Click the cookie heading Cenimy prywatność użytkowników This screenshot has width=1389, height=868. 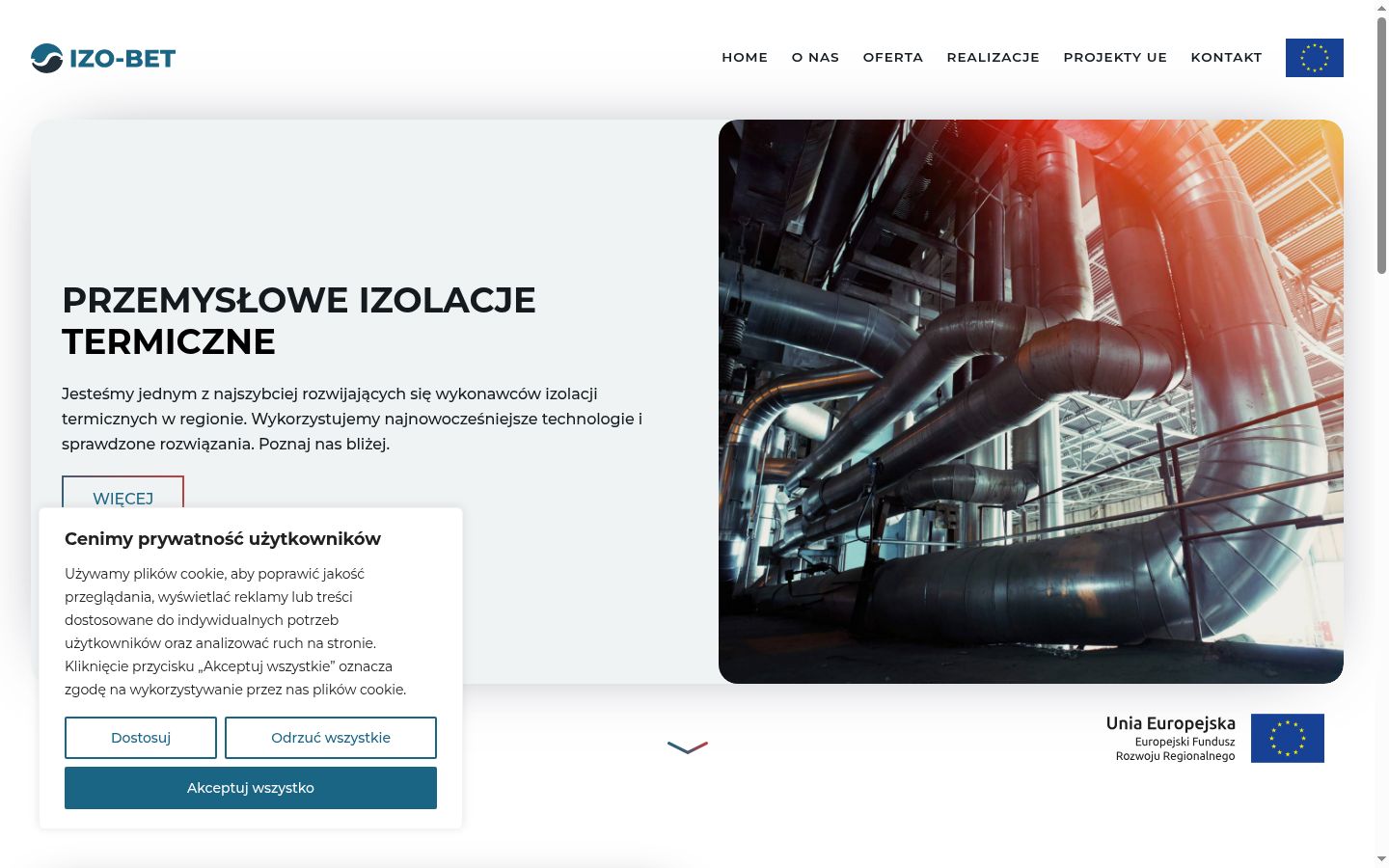[223, 539]
